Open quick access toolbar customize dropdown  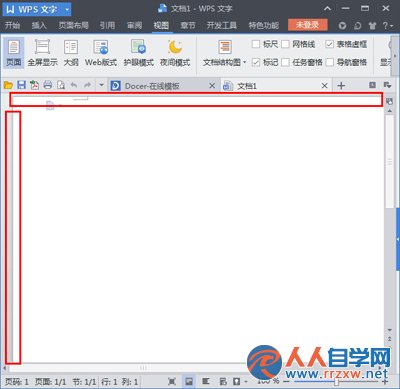tap(101, 86)
